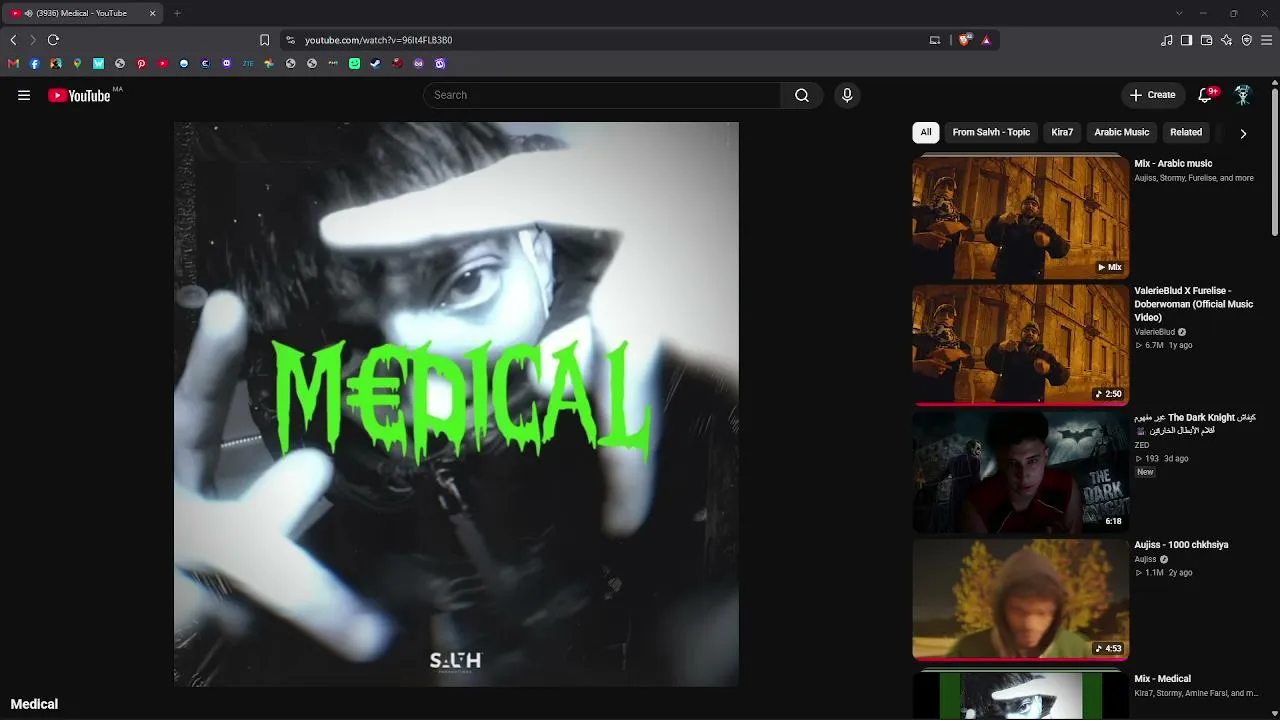Open the Brave VPN shield icon
Viewport: 1280px width, 720px height.
pyautogui.click(x=1247, y=40)
